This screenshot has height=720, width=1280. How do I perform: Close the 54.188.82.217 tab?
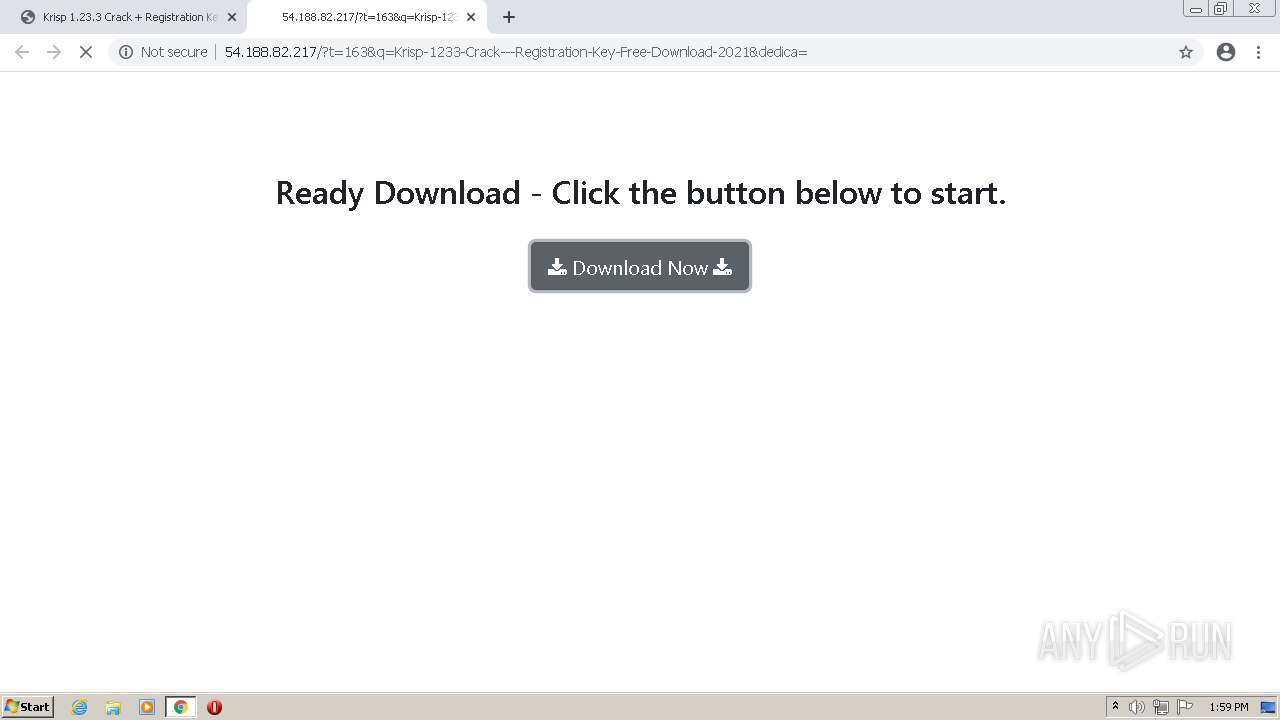point(471,17)
